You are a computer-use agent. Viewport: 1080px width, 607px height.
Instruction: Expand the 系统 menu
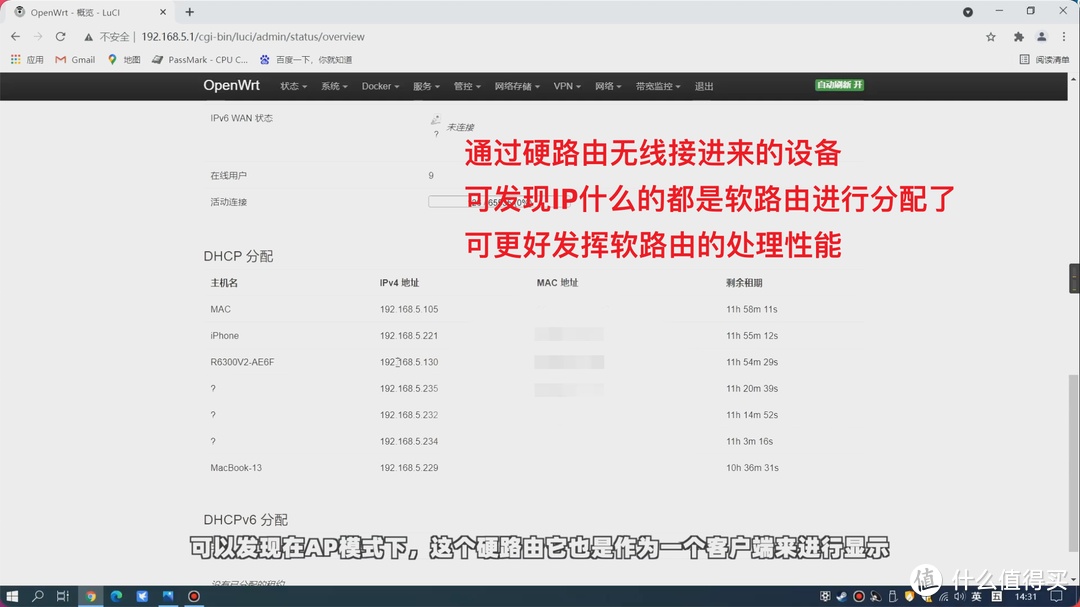click(x=334, y=86)
